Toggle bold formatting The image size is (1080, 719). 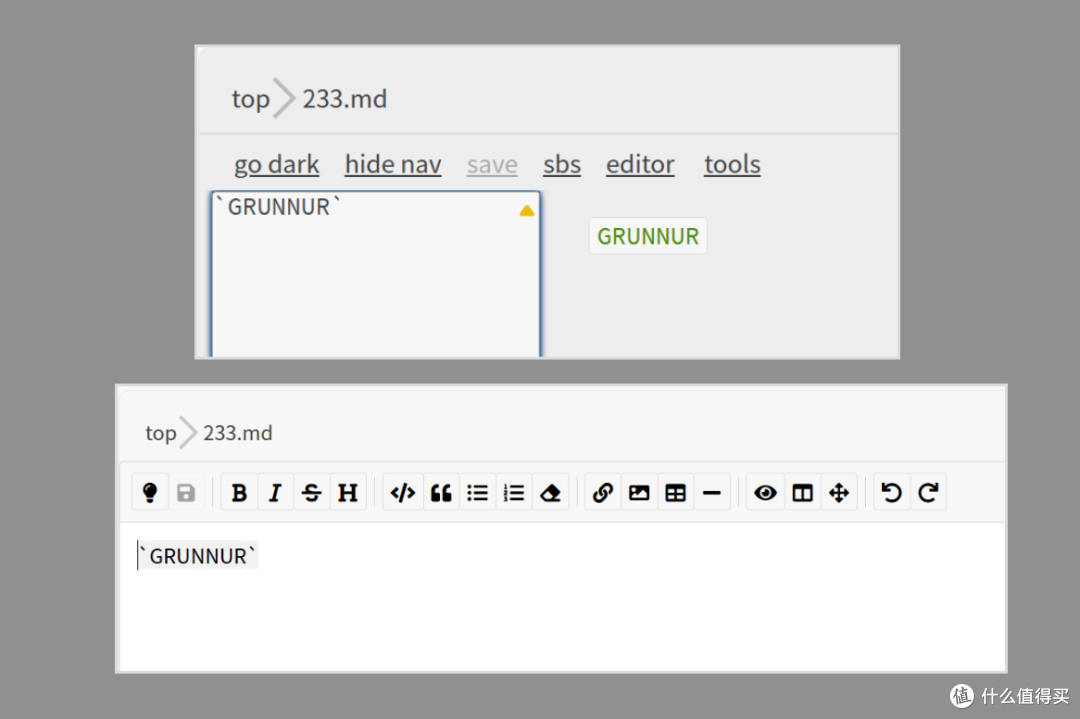239,492
